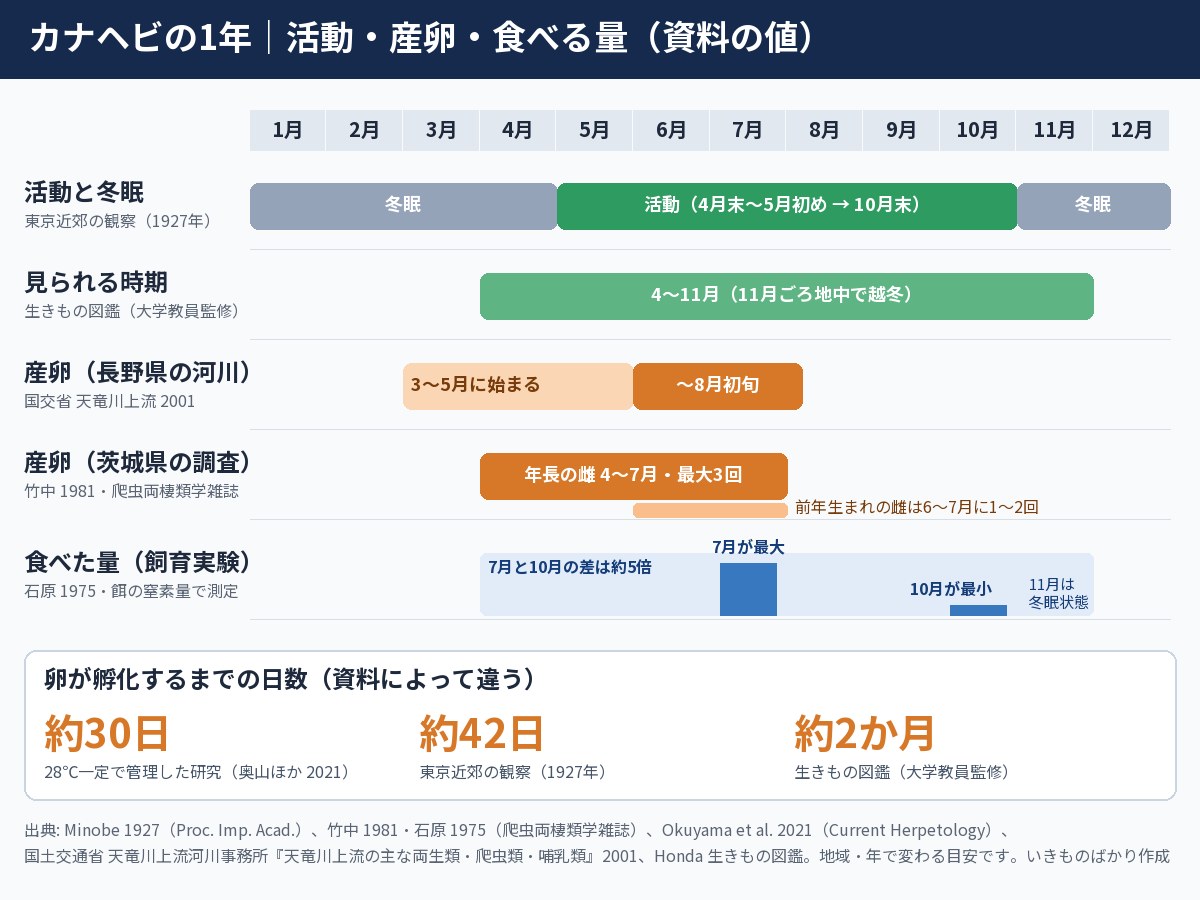The image size is (1200, 900).
Task: Click the 東京近郊の観察（1927年） subtitle under 活動と冬眠
Action: coord(118,221)
